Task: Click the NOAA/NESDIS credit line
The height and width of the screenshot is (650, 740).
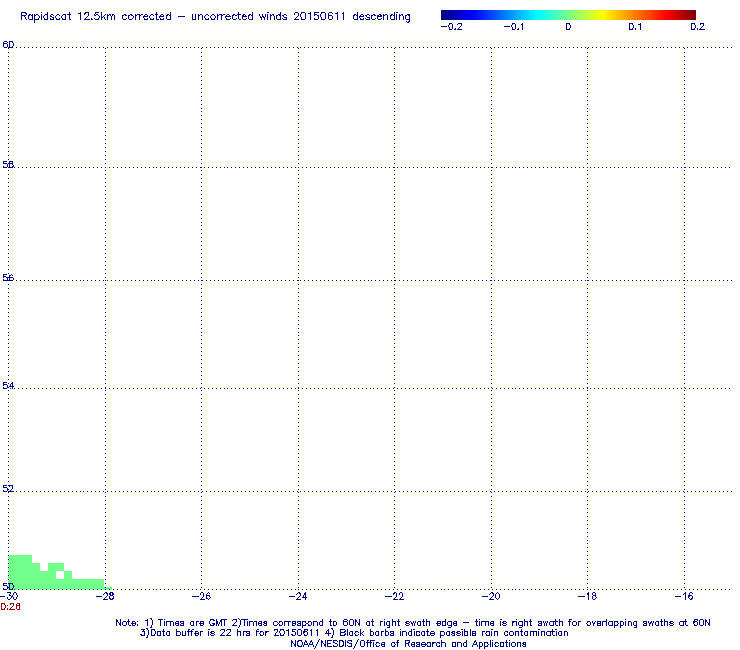Action: (x=408, y=644)
